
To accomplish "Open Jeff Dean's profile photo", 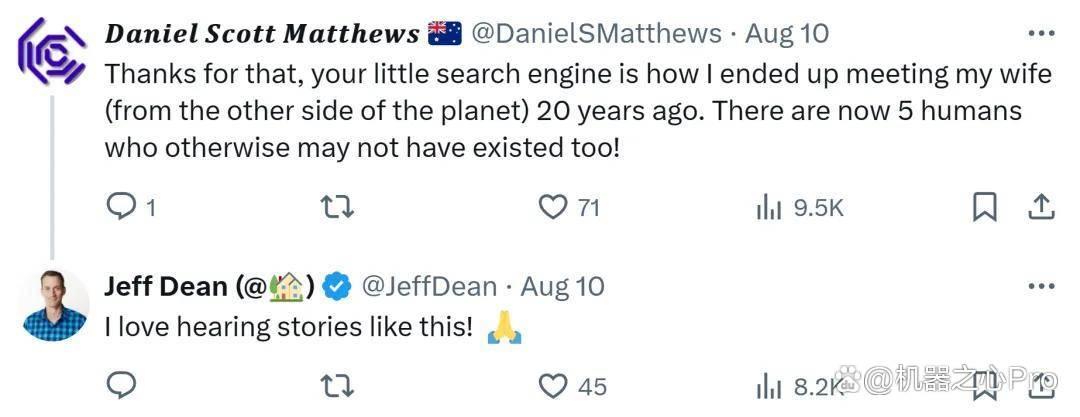I will tap(53, 305).
